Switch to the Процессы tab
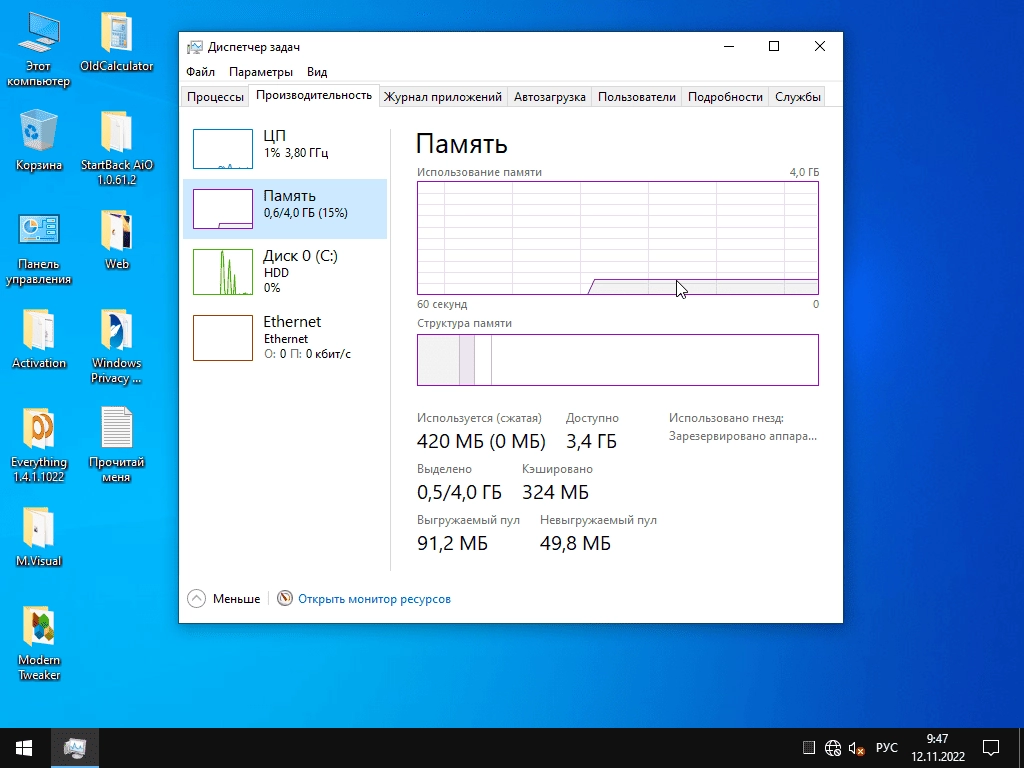 click(x=215, y=97)
